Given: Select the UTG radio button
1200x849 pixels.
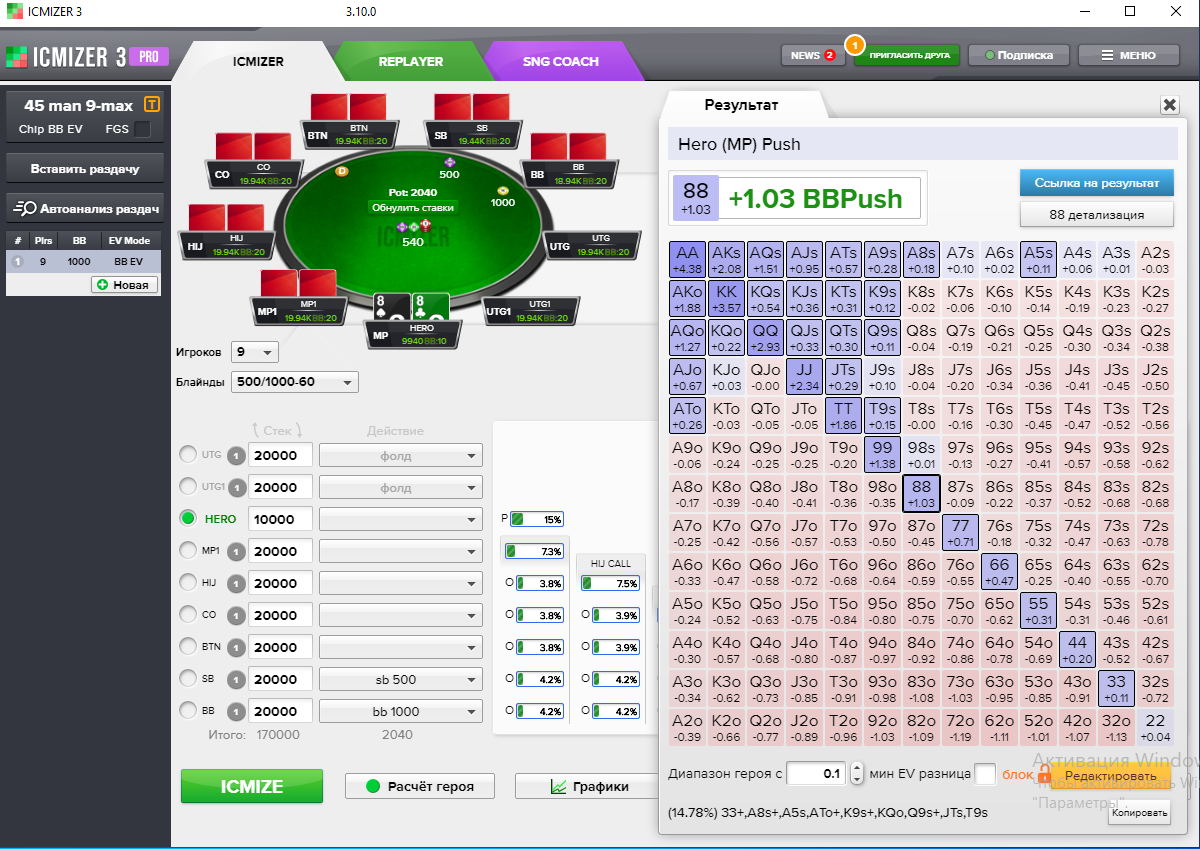Looking at the screenshot, I should [188, 455].
